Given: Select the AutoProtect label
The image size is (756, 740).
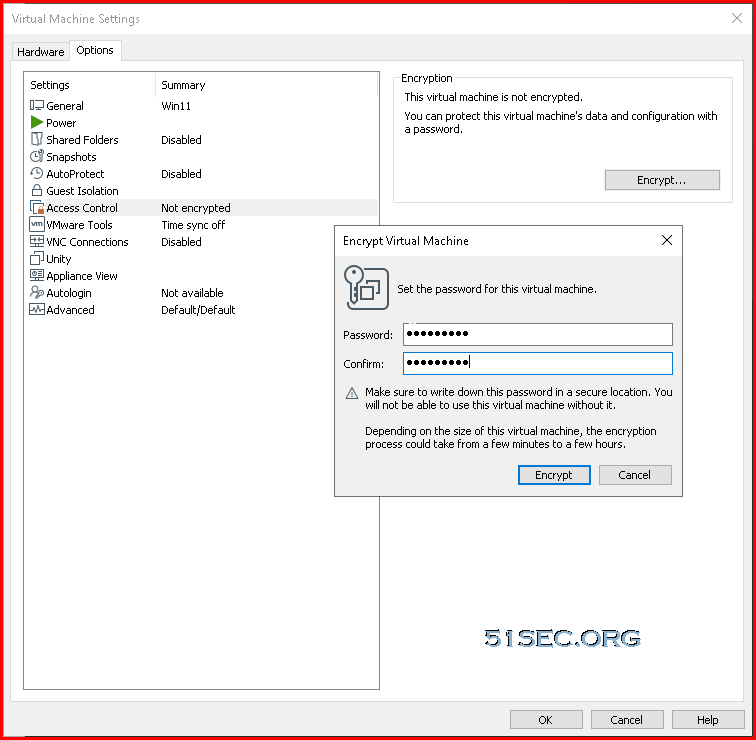Looking at the screenshot, I should [x=75, y=174].
